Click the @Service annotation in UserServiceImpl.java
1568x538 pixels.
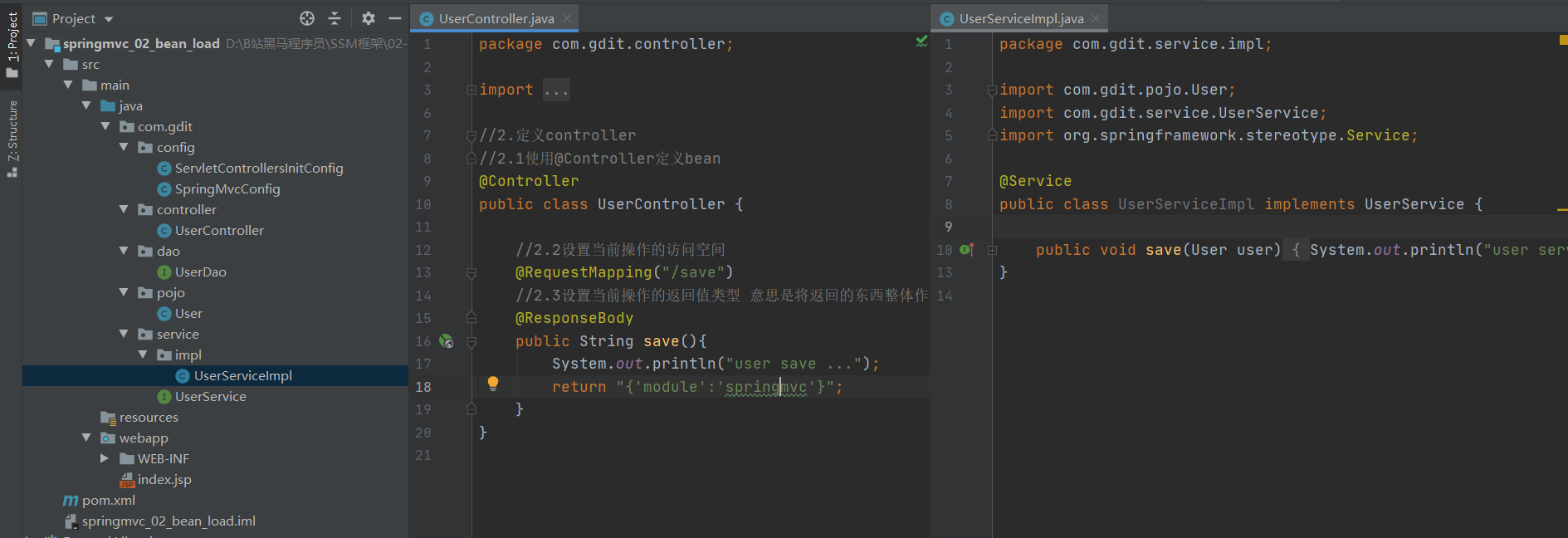tap(1035, 181)
